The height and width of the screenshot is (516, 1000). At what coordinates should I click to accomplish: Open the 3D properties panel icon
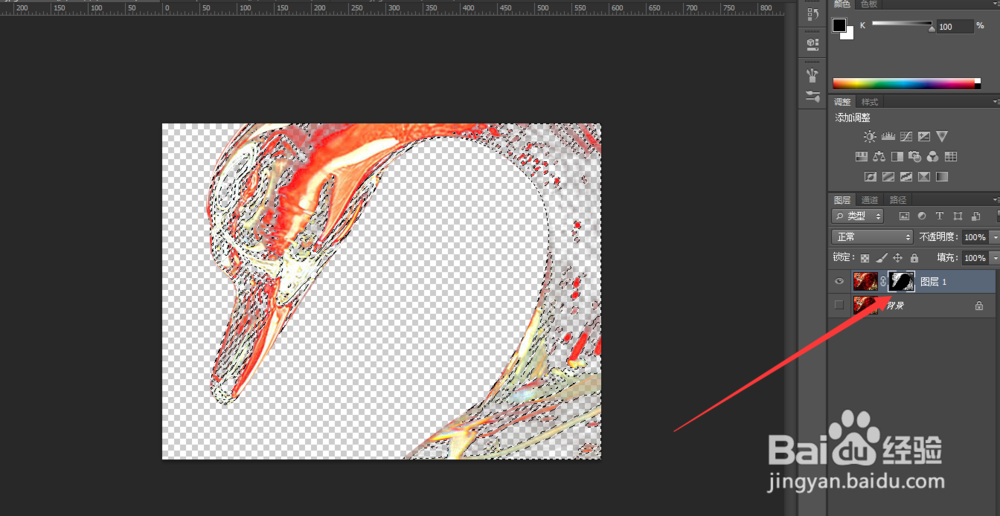(x=812, y=43)
